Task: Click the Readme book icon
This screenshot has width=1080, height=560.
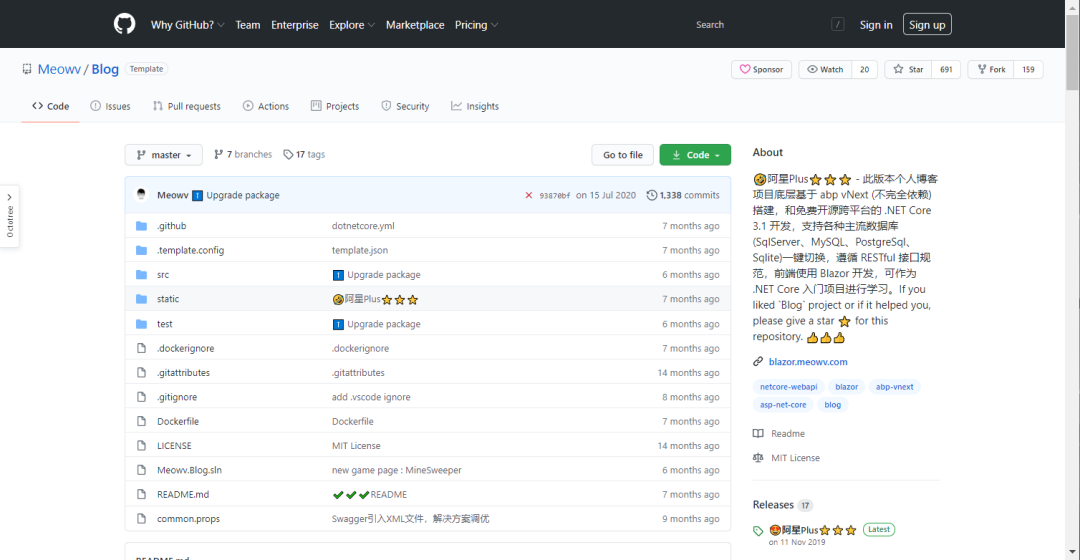Action: tap(758, 433)
